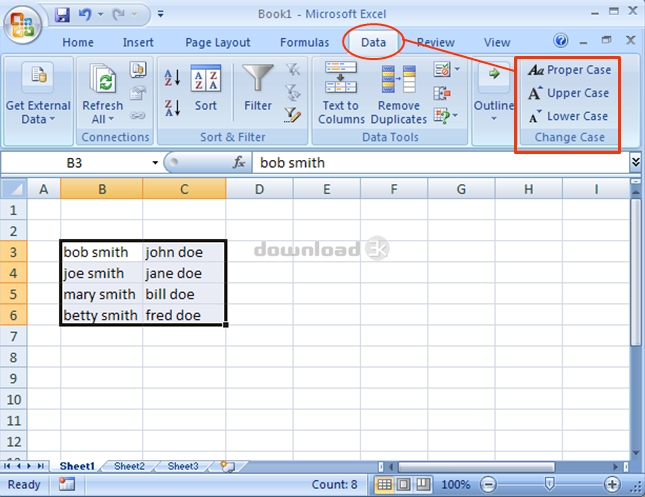This screenshot has width=645, height=497.
Task: Jump to first sheet navigation arrow
Action: click(x=7, y=466)
